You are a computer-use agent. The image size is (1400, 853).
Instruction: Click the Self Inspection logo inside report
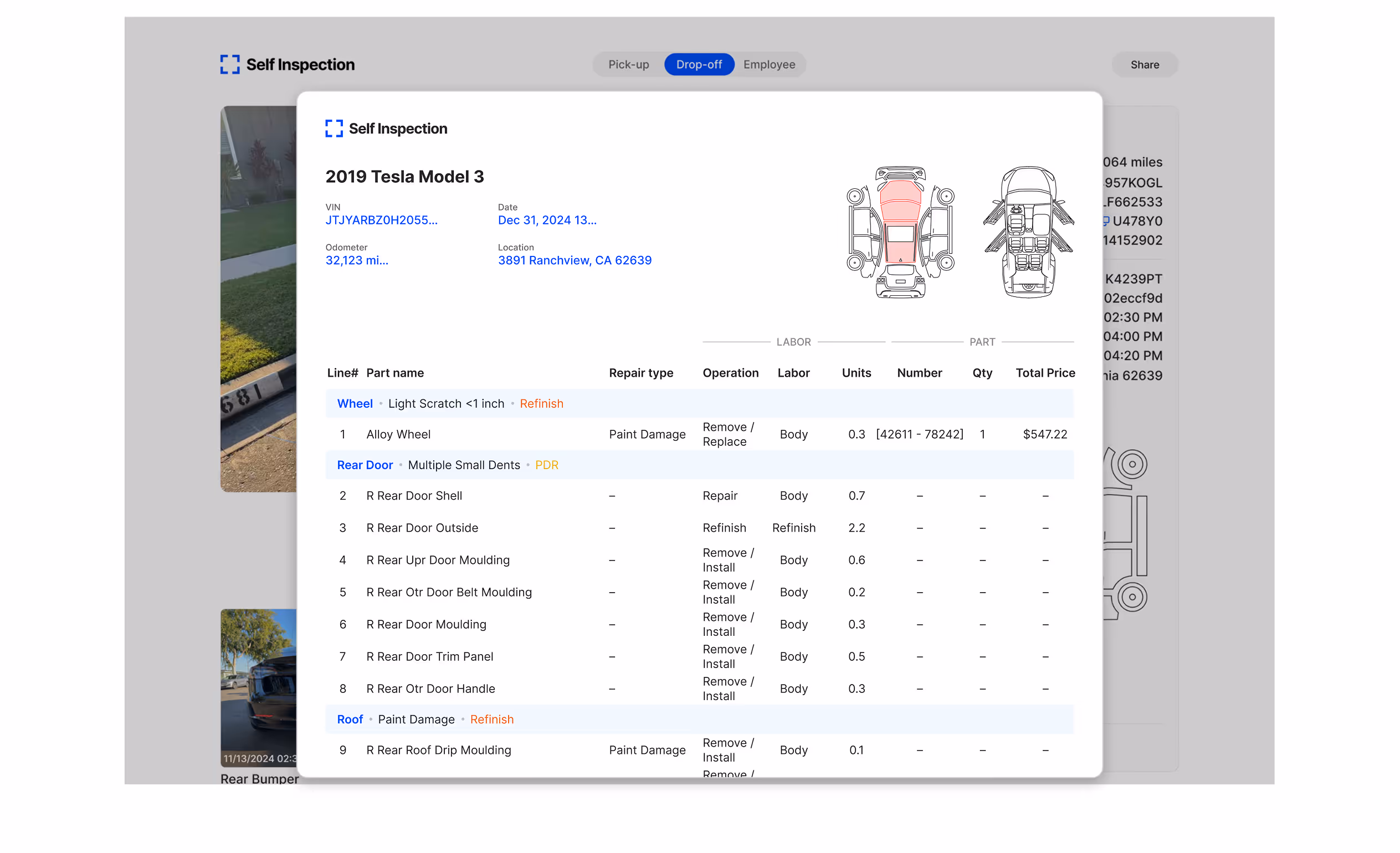386,129
